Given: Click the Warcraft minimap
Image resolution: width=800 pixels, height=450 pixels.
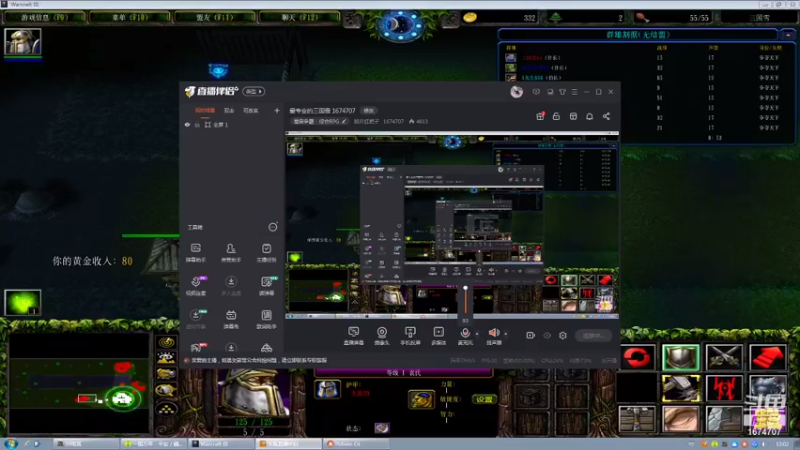Looking at the screenshot, I should (x=79, y=384).
